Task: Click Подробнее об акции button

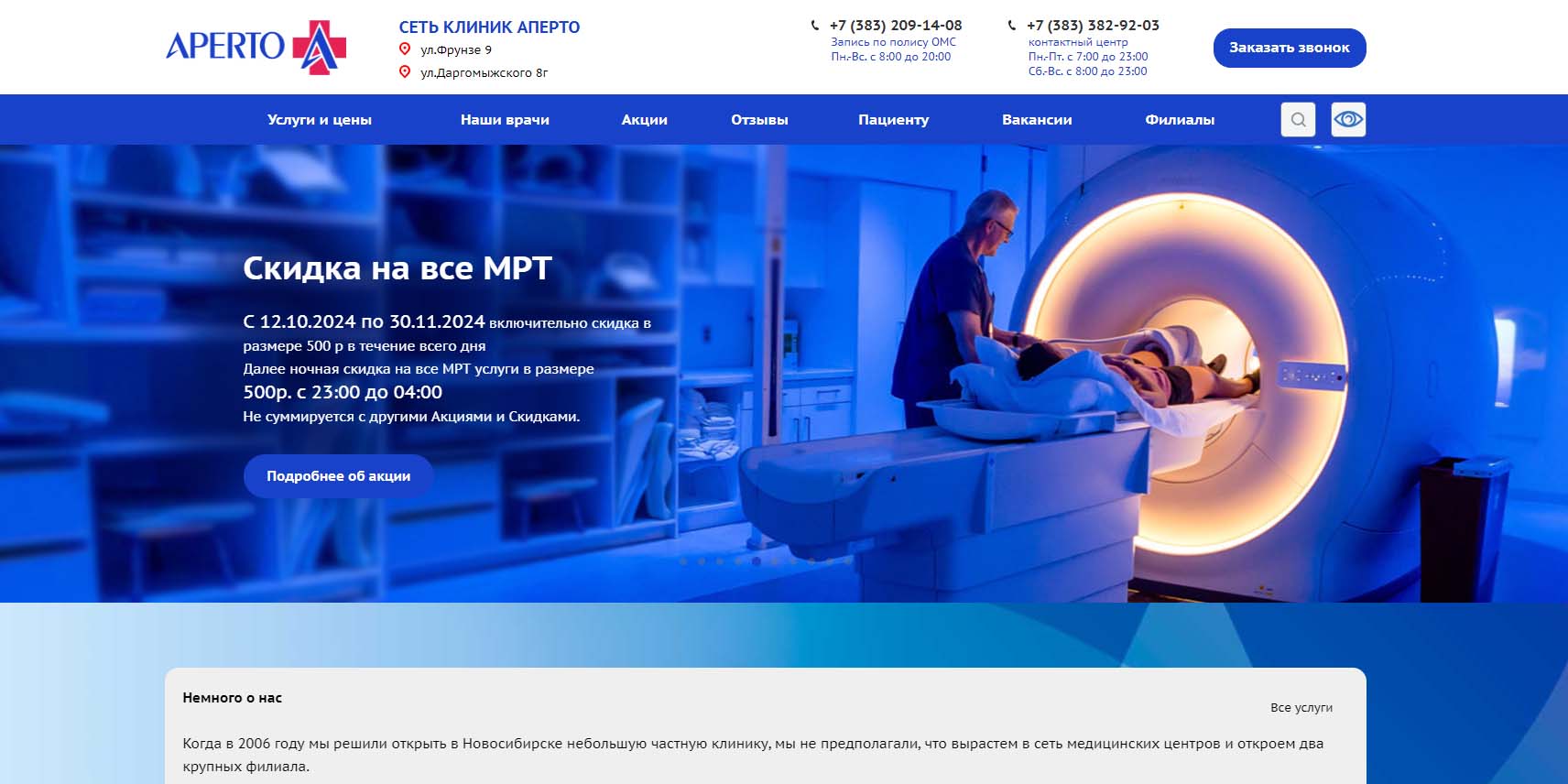Action: [338, 476]
